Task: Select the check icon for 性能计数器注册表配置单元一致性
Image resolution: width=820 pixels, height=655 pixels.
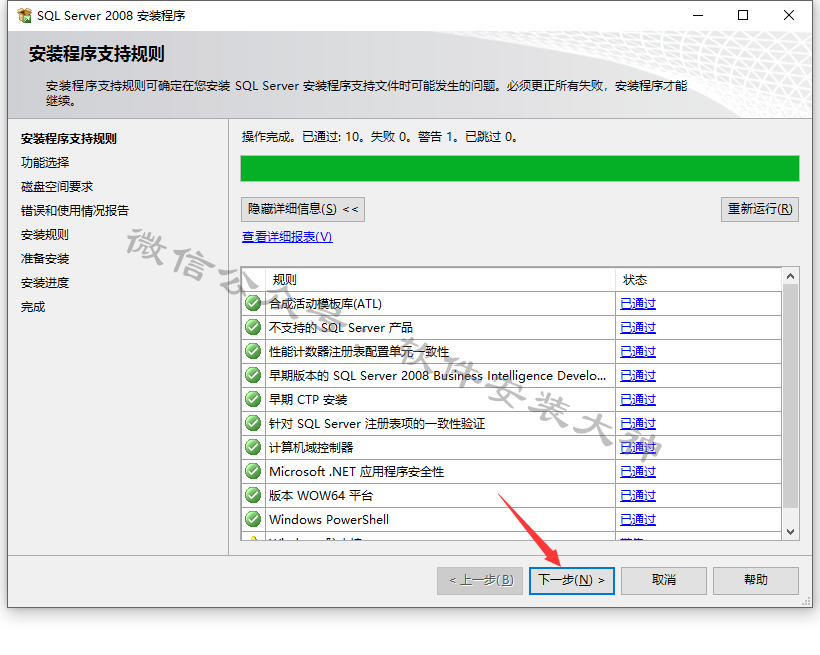Action: [253, 352]
